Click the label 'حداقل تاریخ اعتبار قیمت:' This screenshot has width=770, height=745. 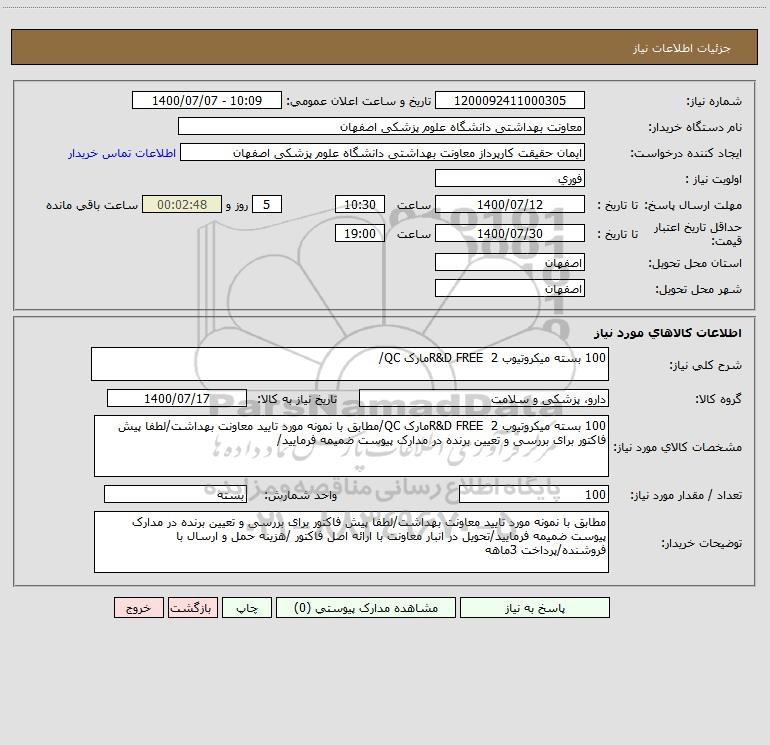[698, 234]
